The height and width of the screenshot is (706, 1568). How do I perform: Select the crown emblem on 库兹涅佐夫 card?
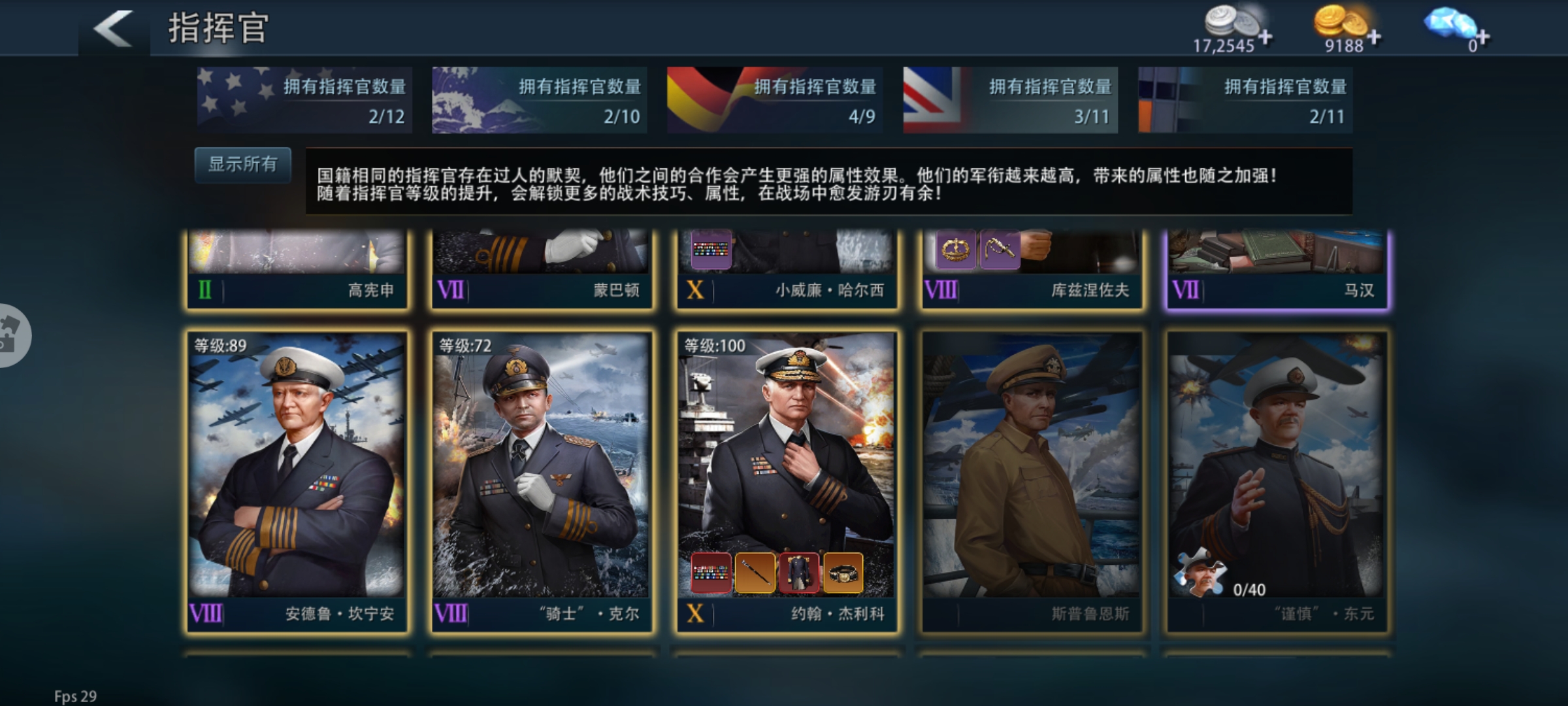[x=956, y=249]
